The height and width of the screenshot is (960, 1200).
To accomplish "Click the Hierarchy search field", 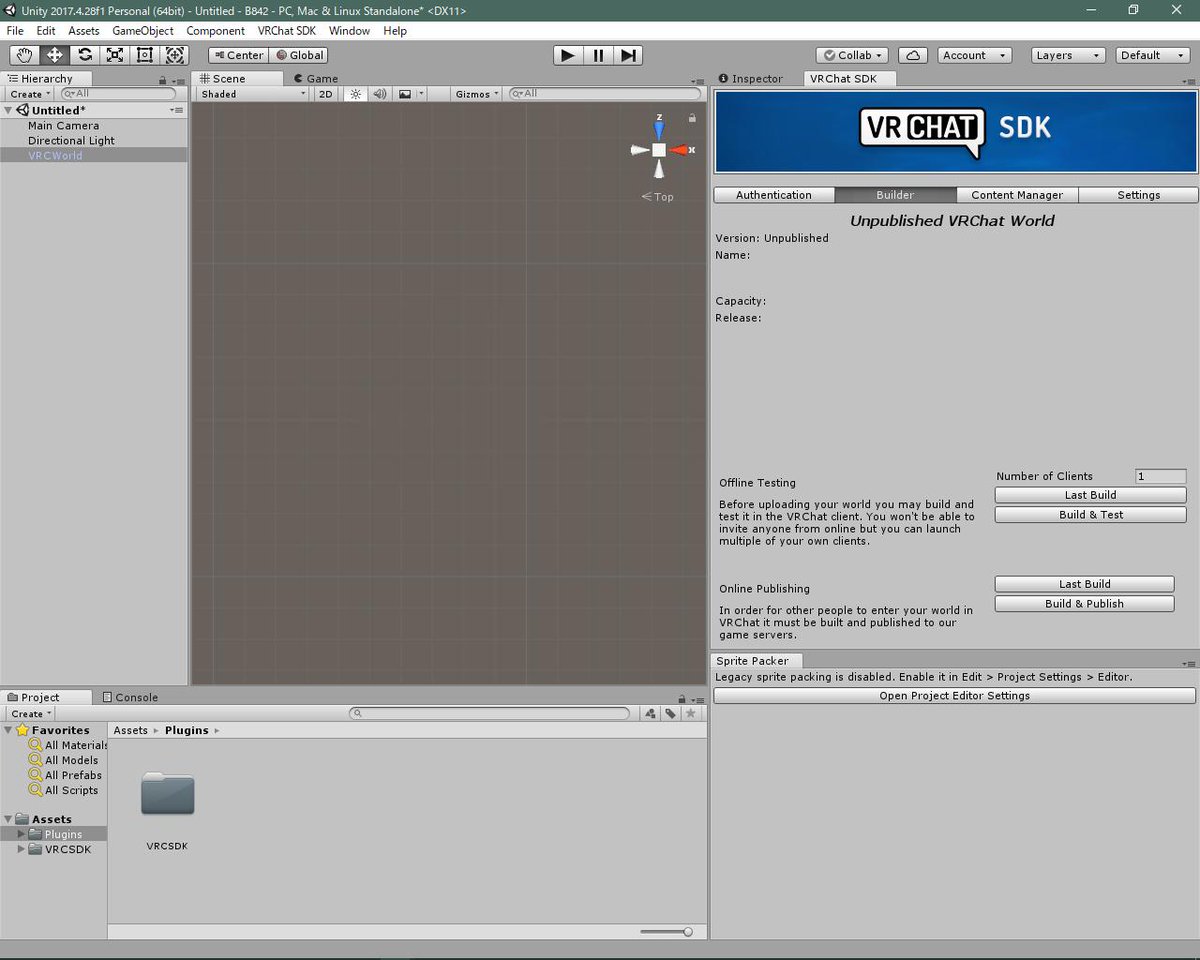I will click(x=118, y=94).
